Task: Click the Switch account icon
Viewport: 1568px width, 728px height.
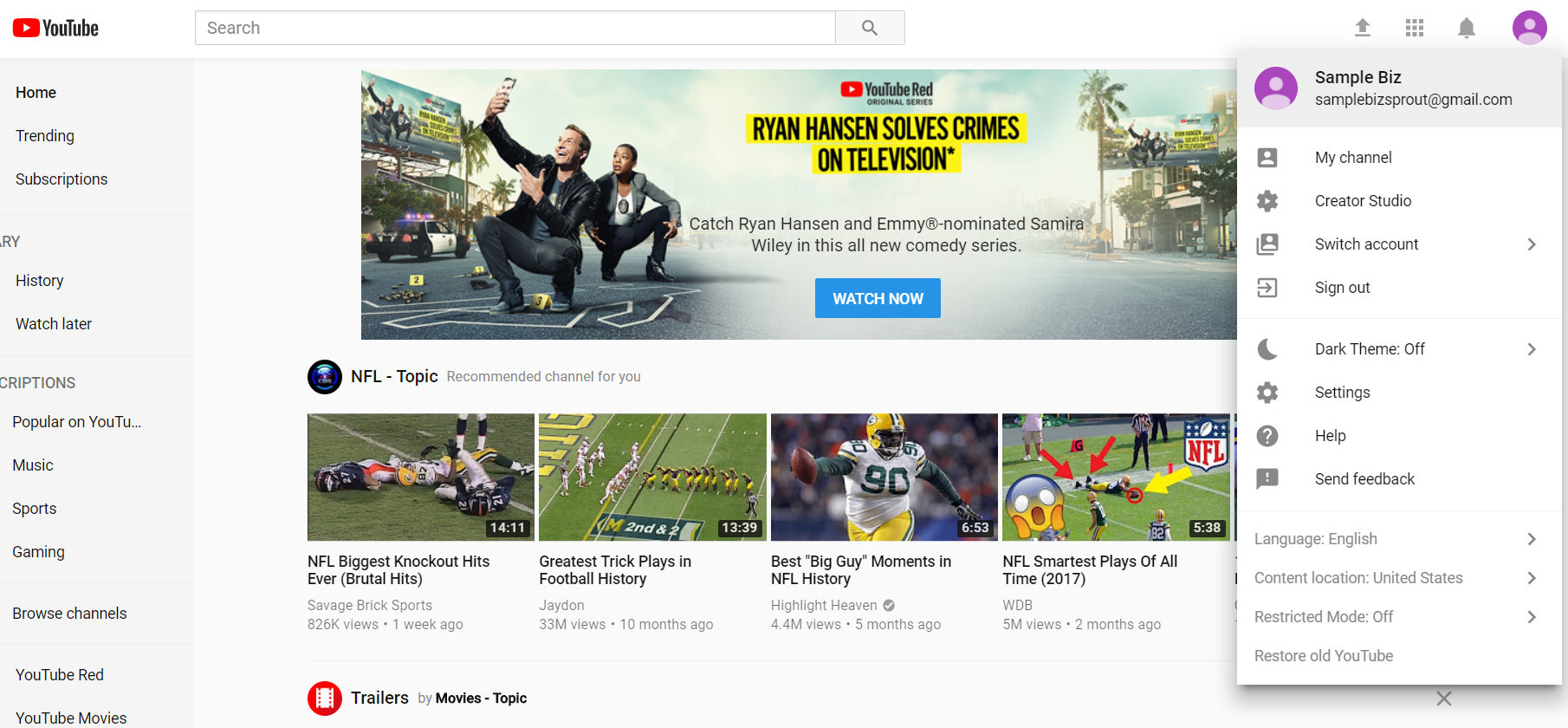Action: click(x=1267, y=244)
